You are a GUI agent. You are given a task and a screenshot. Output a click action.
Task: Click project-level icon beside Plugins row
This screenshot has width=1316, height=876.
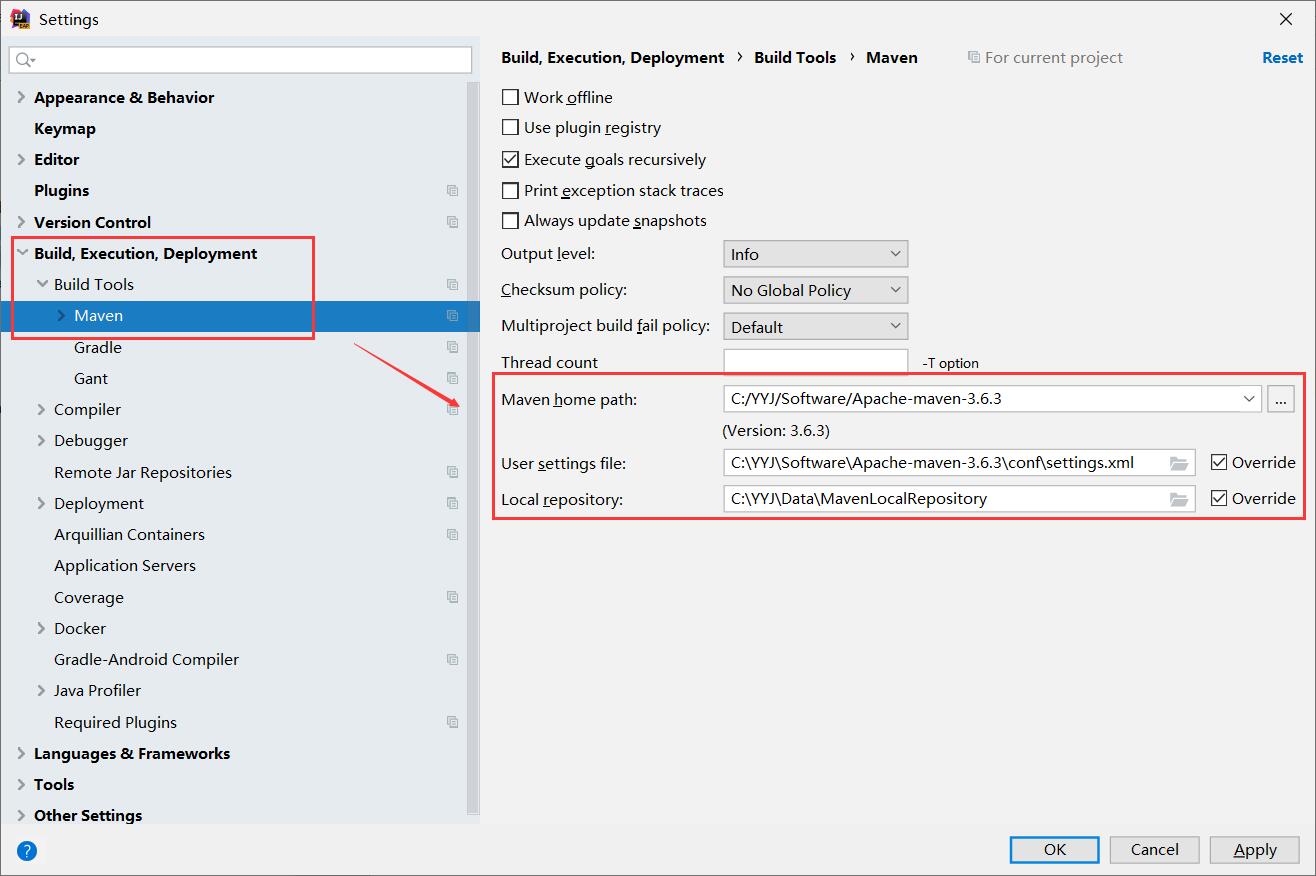tap(452, 191)
